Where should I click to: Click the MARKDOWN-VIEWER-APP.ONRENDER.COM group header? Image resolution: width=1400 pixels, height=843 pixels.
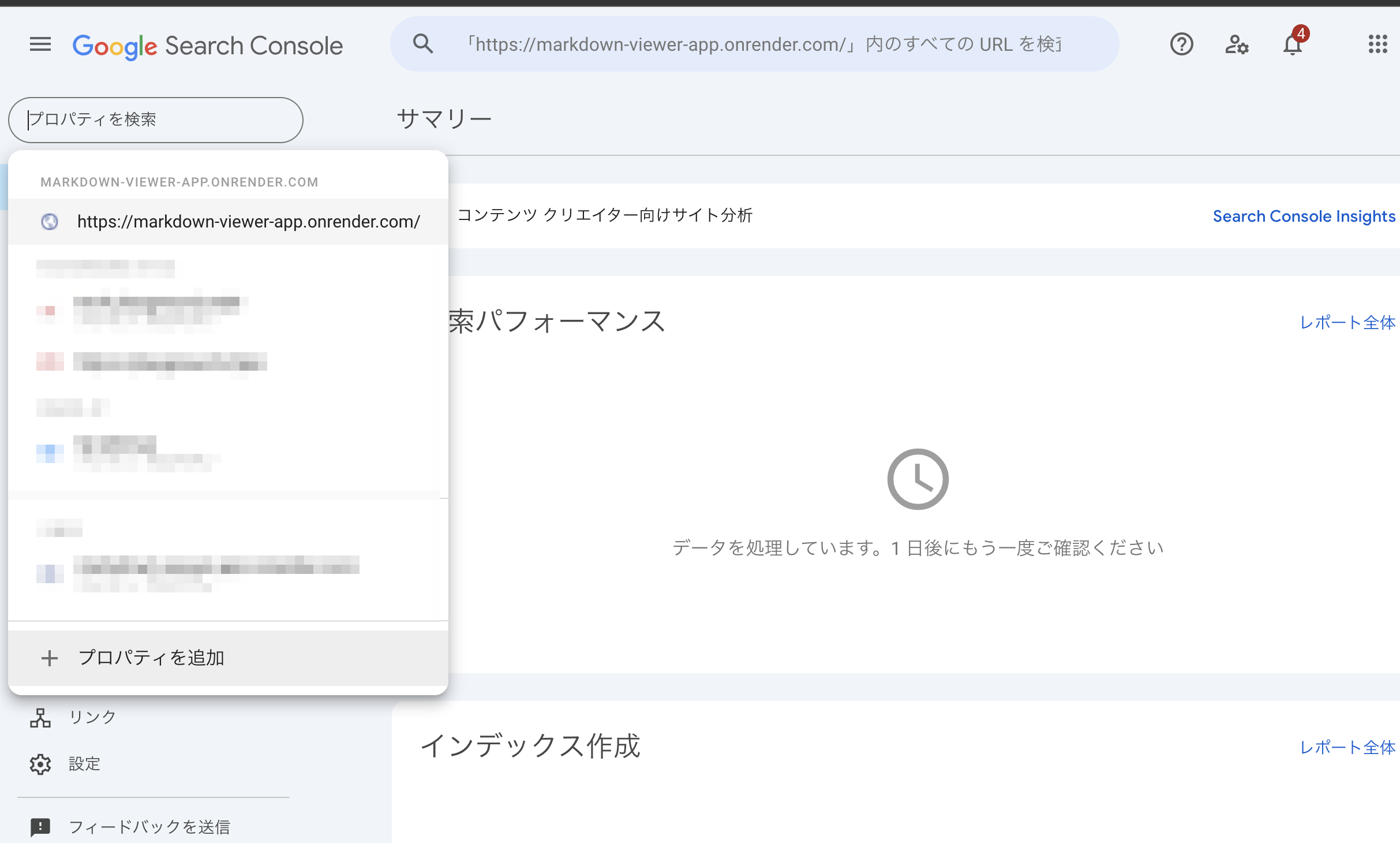click(179, 182)
